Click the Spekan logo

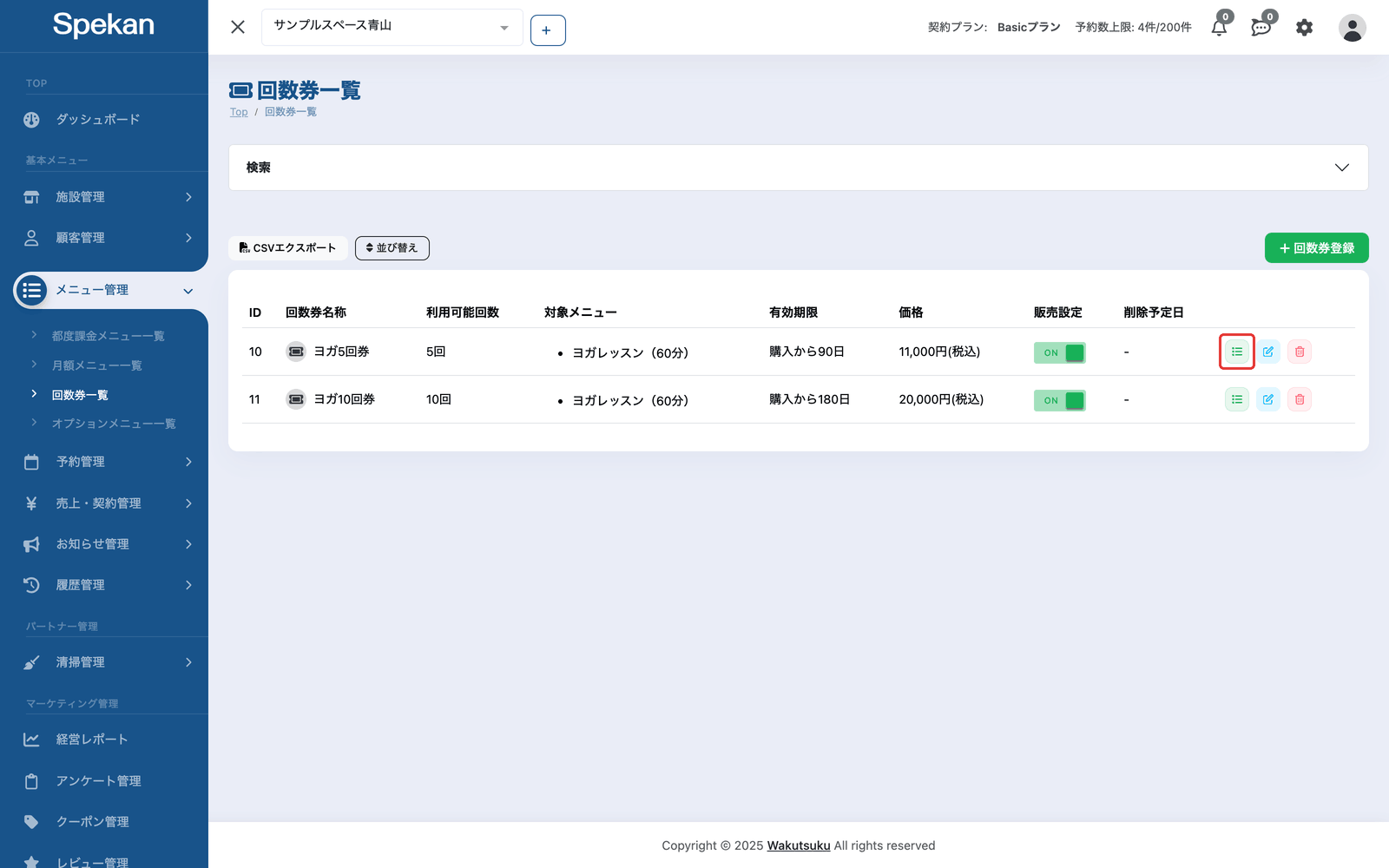coord(103,24)
